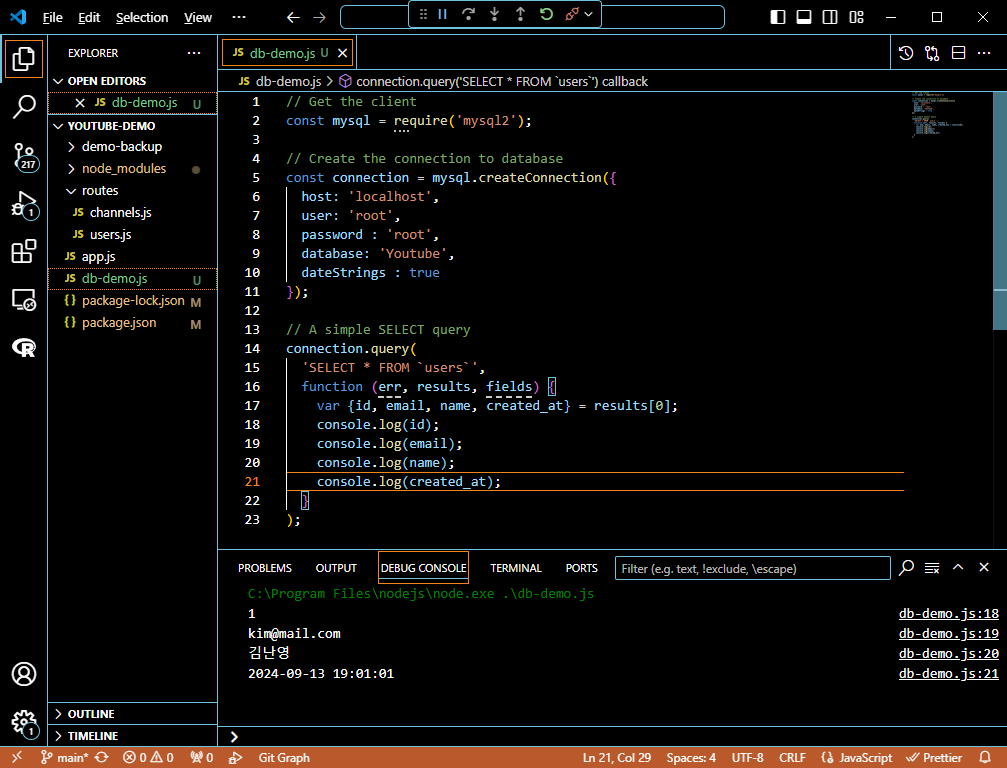This screenshot has width=1007, height=768.
Task: Open the timeline history icon in editor toolbar
Action: pyautogui.click(x=906, y=53)
